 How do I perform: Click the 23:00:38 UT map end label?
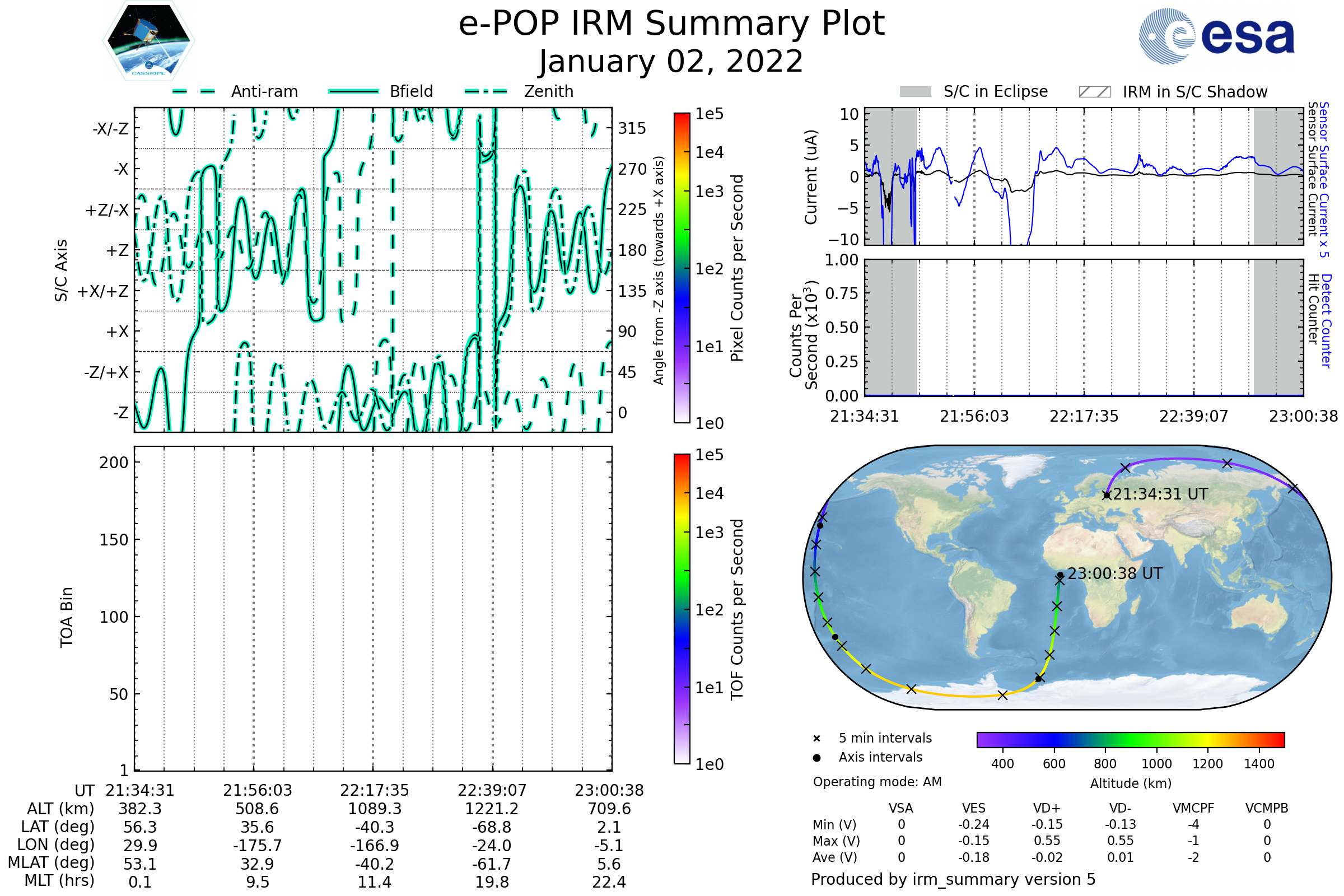click(x=1115, y=573)
